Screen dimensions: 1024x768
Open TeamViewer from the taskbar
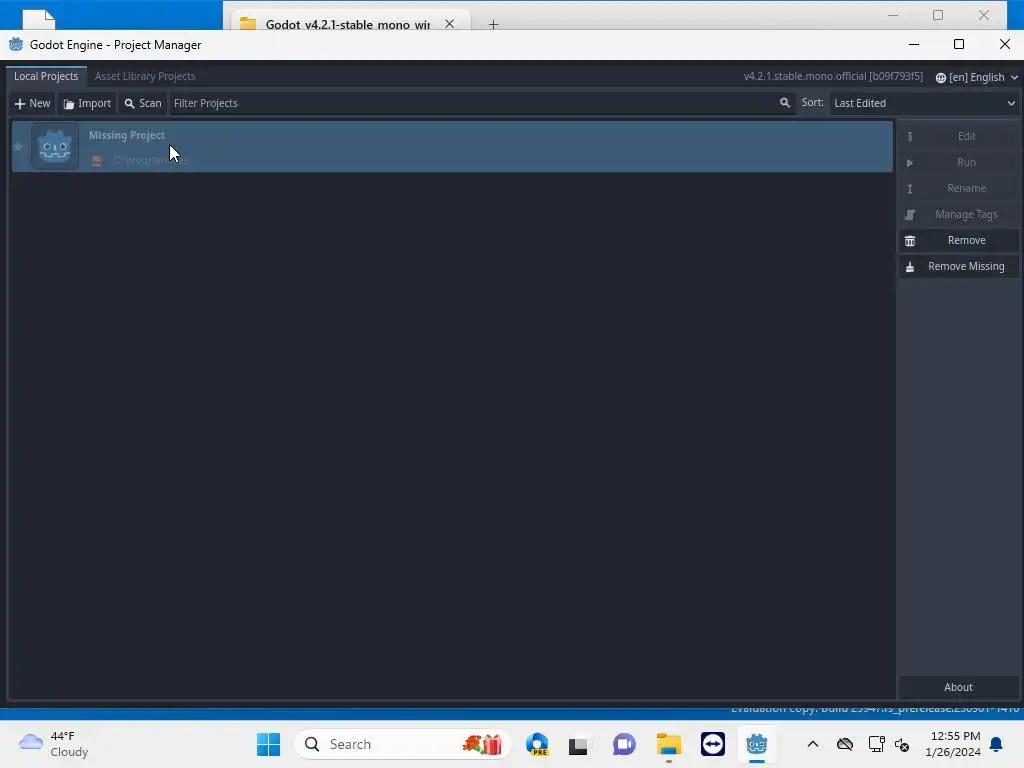pyautogui.click(x=712, y=744)
